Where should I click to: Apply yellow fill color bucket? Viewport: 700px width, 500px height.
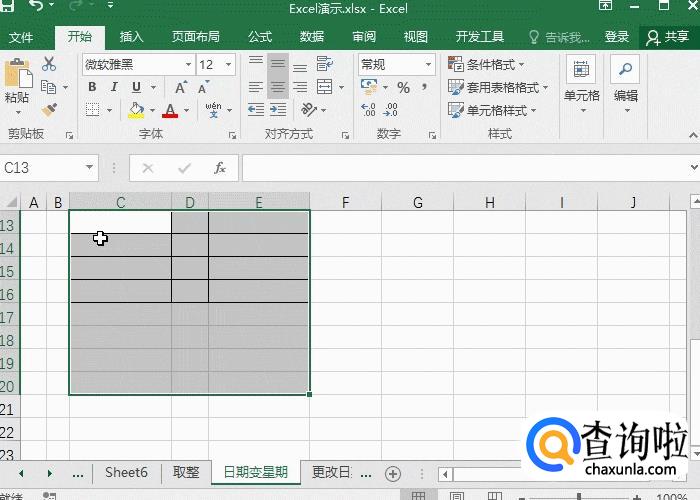136,110
